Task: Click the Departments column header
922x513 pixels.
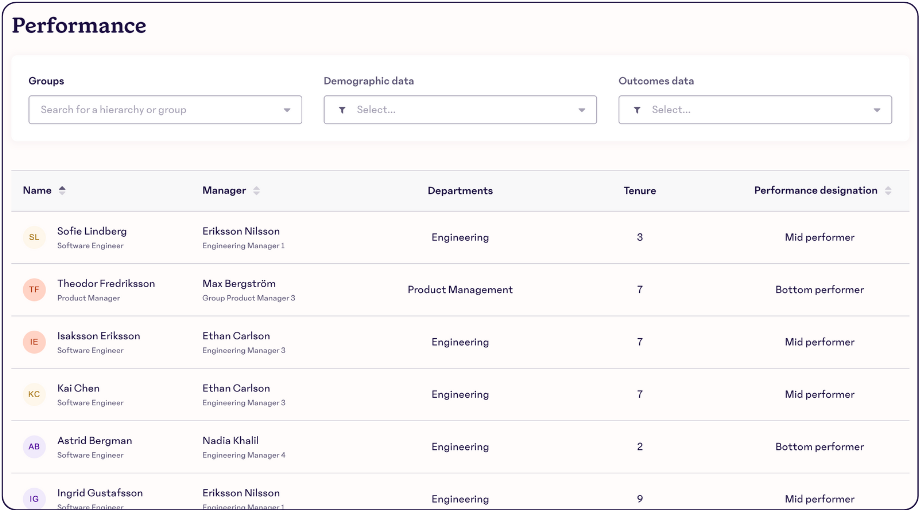Action: 460,191
